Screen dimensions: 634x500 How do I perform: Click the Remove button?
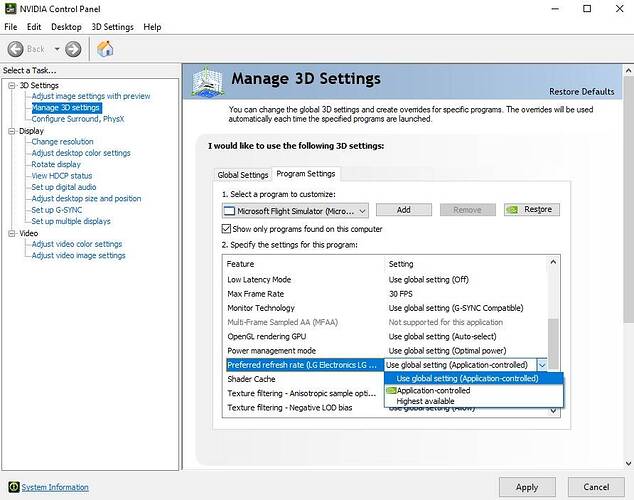pos(467,210)
